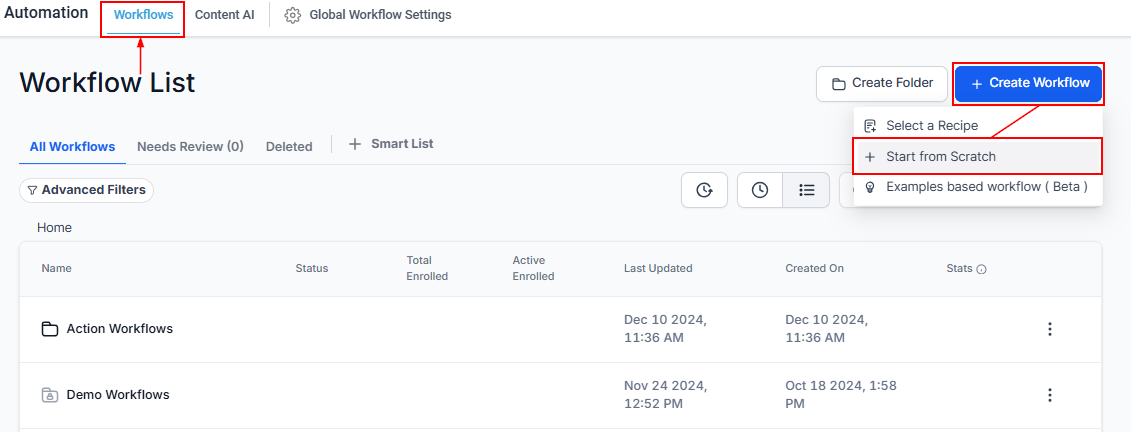The height and width of the screenshot is (432, 1131).
Task: Click the Home breadcrumb
Action: [x=54, y=228]
